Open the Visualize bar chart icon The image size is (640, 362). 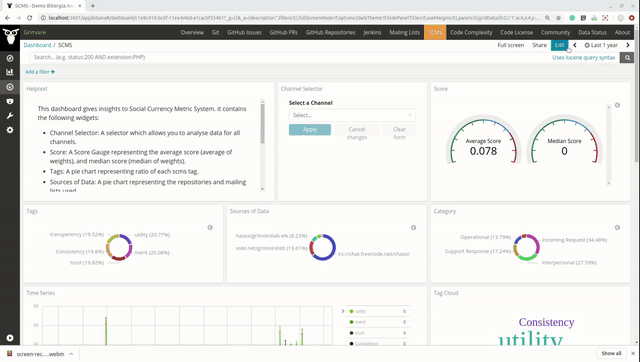coord(10,72)
